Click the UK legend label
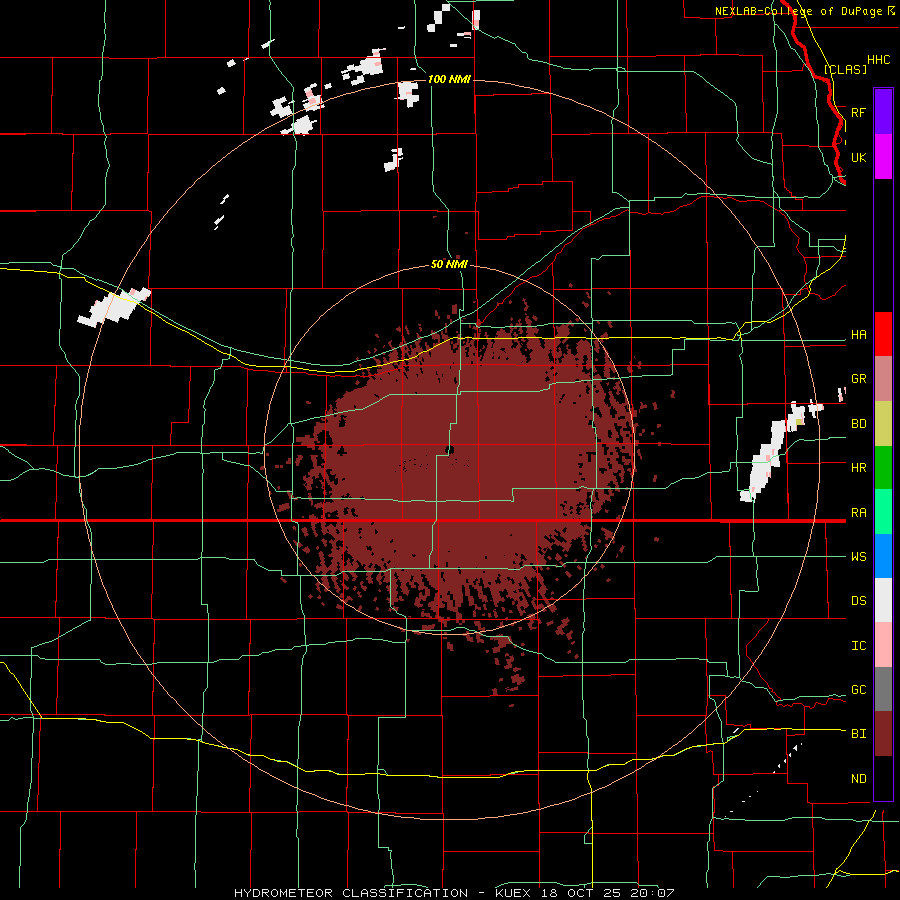Image resolution: width=900 pixels, height=900 pixels. (858, 157)
